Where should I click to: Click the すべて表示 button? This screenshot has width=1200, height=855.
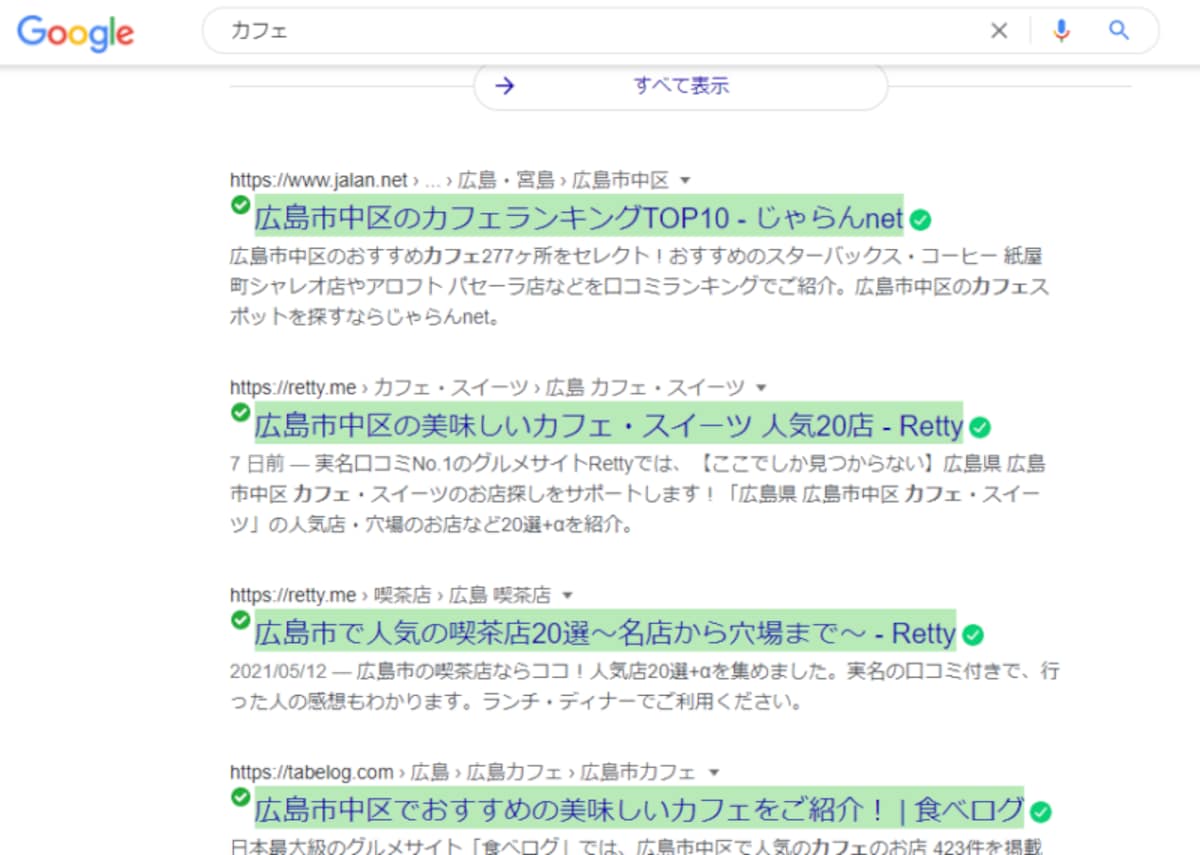coord(681,86)
